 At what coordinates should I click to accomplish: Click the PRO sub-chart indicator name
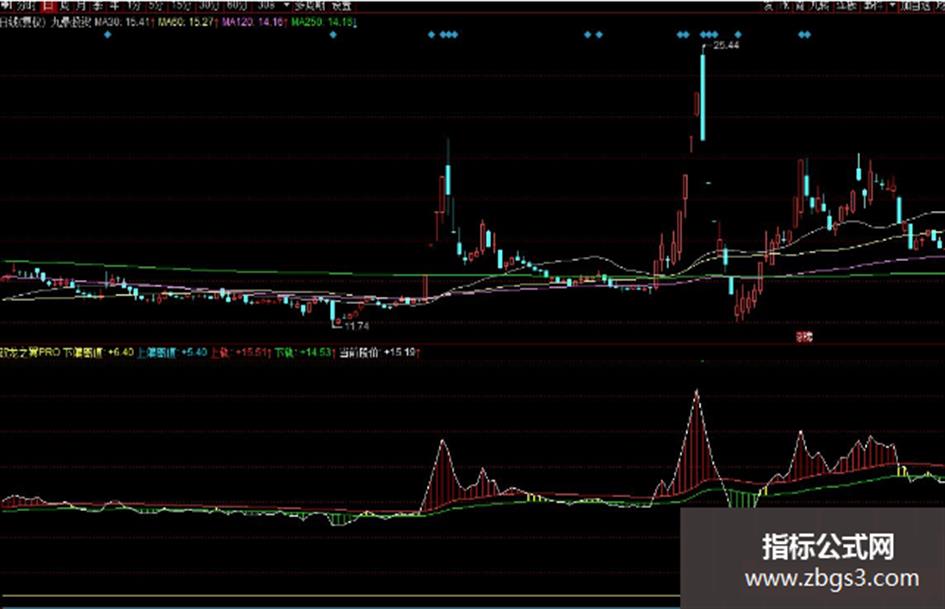coord(30,352)
